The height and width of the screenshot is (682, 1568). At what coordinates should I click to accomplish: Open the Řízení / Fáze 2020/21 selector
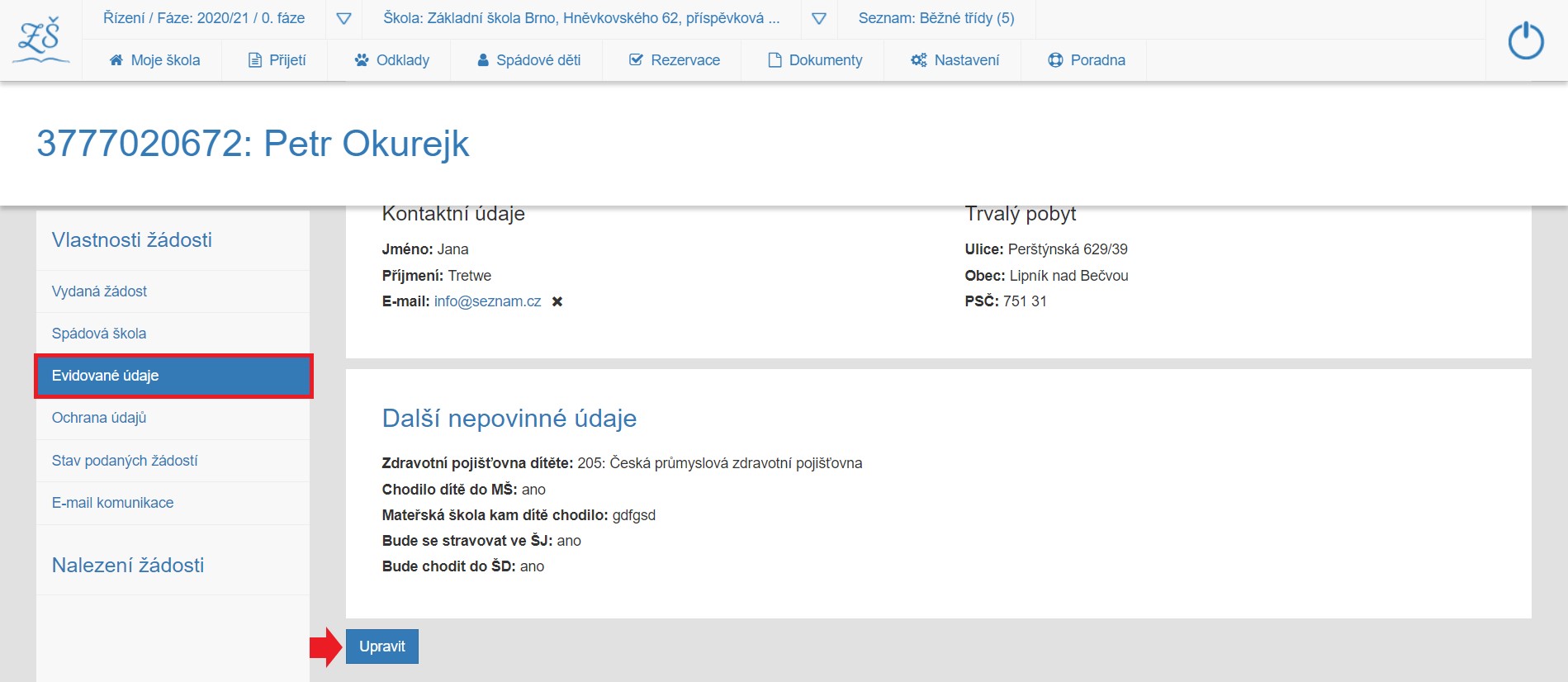point(204,18)
